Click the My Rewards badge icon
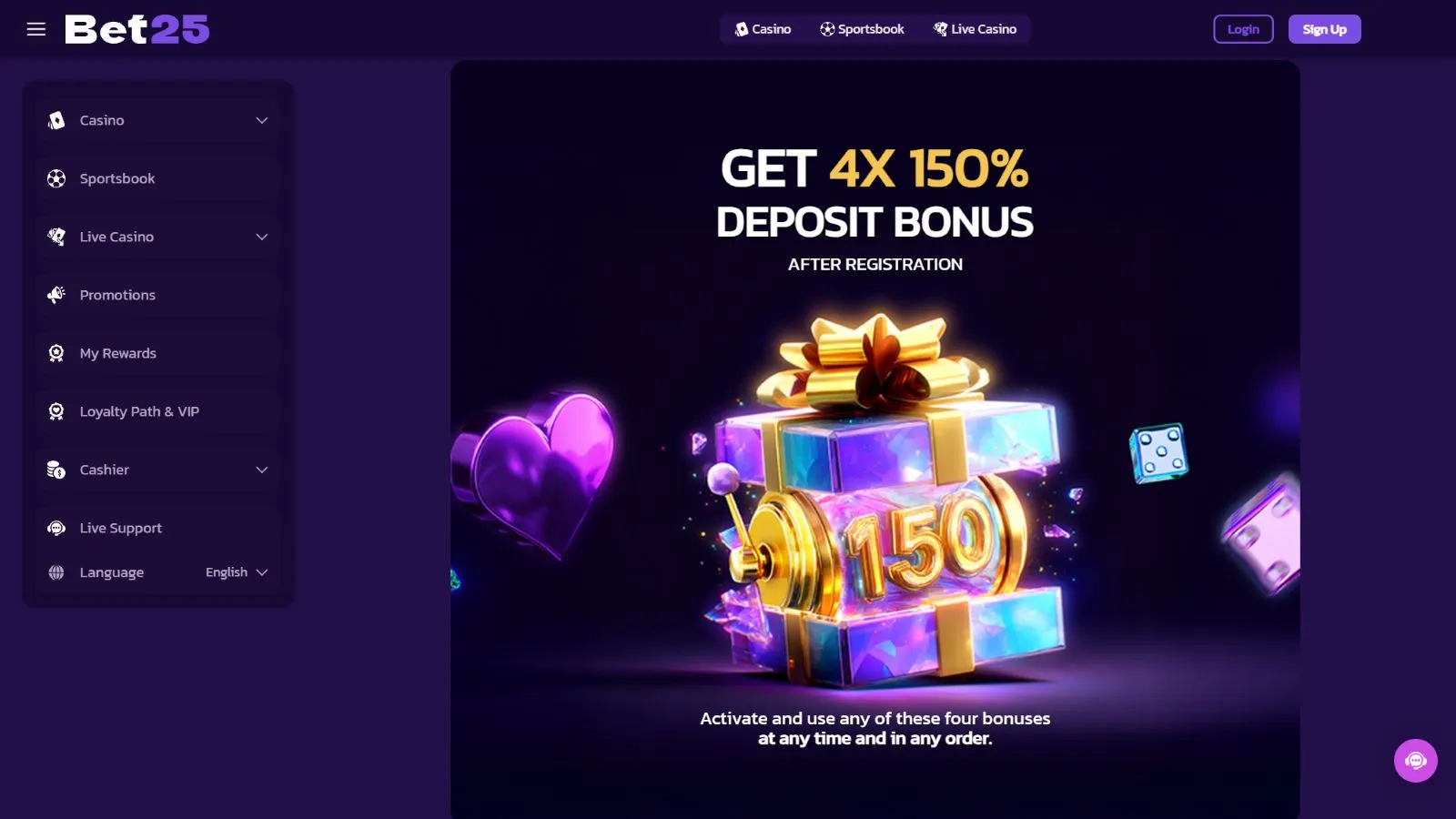Image resolution: width=1456 pixels, height=819 pixels. [56, 353]
